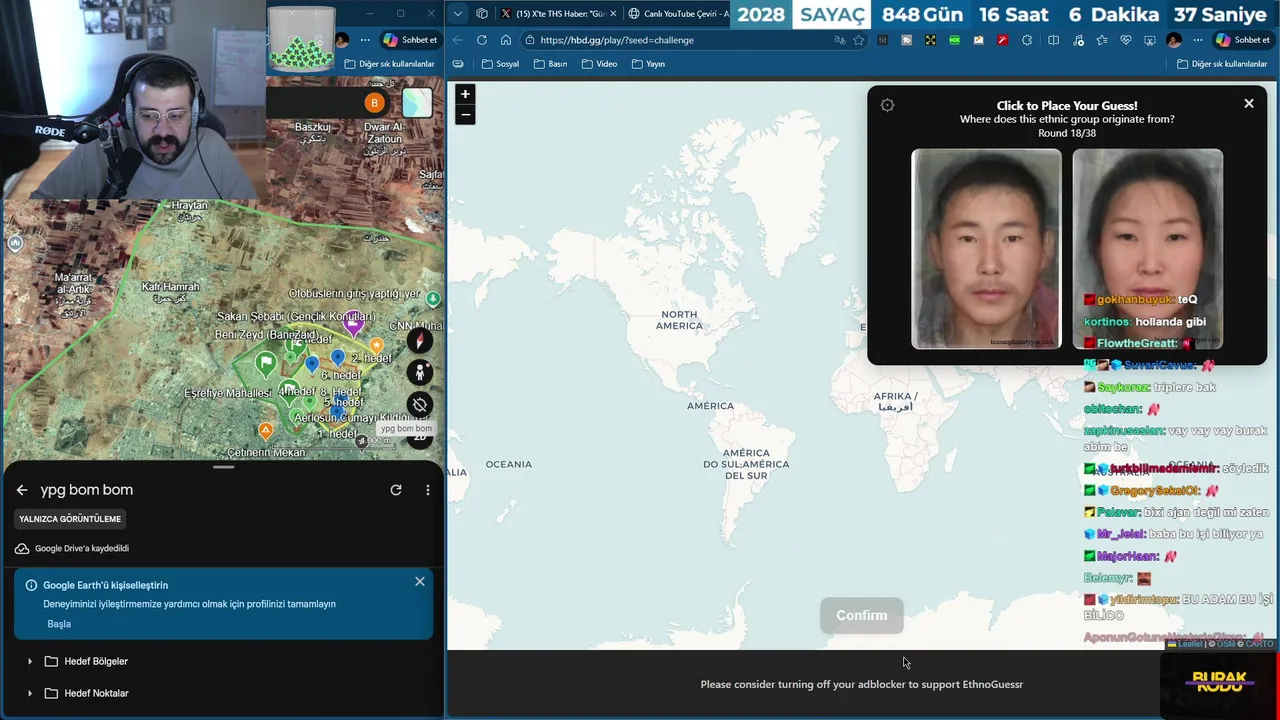Open the browser Workspaces icon
This screenshot has width=1280, height=720.
(x=482, y=13)
